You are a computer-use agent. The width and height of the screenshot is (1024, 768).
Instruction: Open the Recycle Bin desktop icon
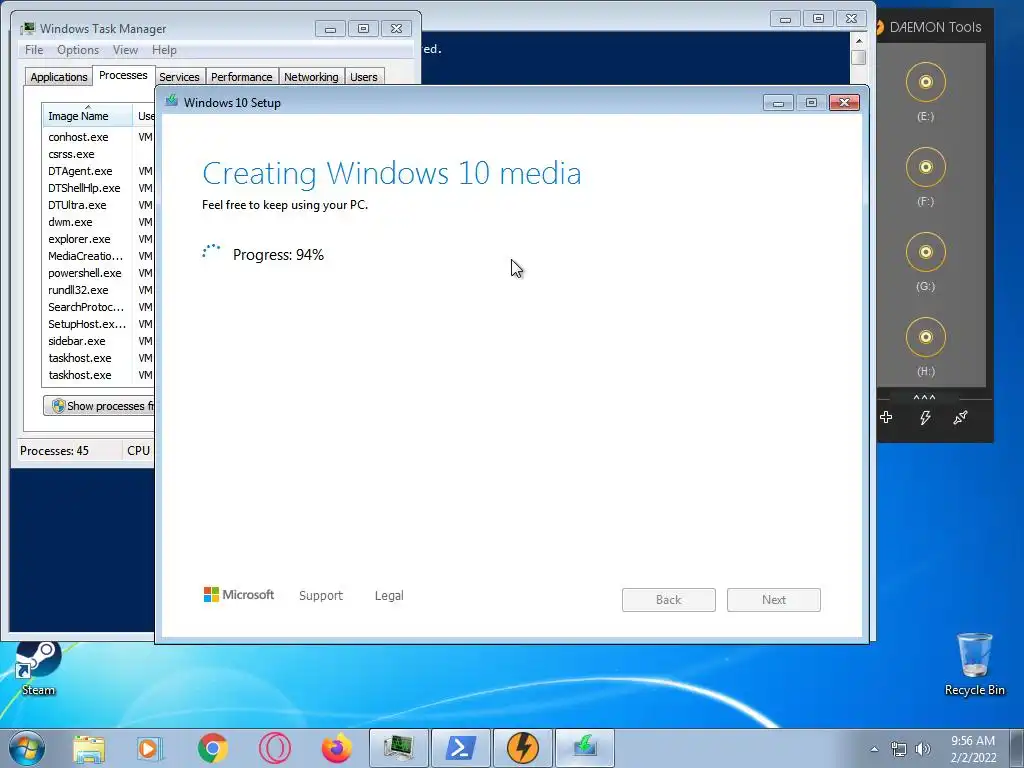[974, 664]
